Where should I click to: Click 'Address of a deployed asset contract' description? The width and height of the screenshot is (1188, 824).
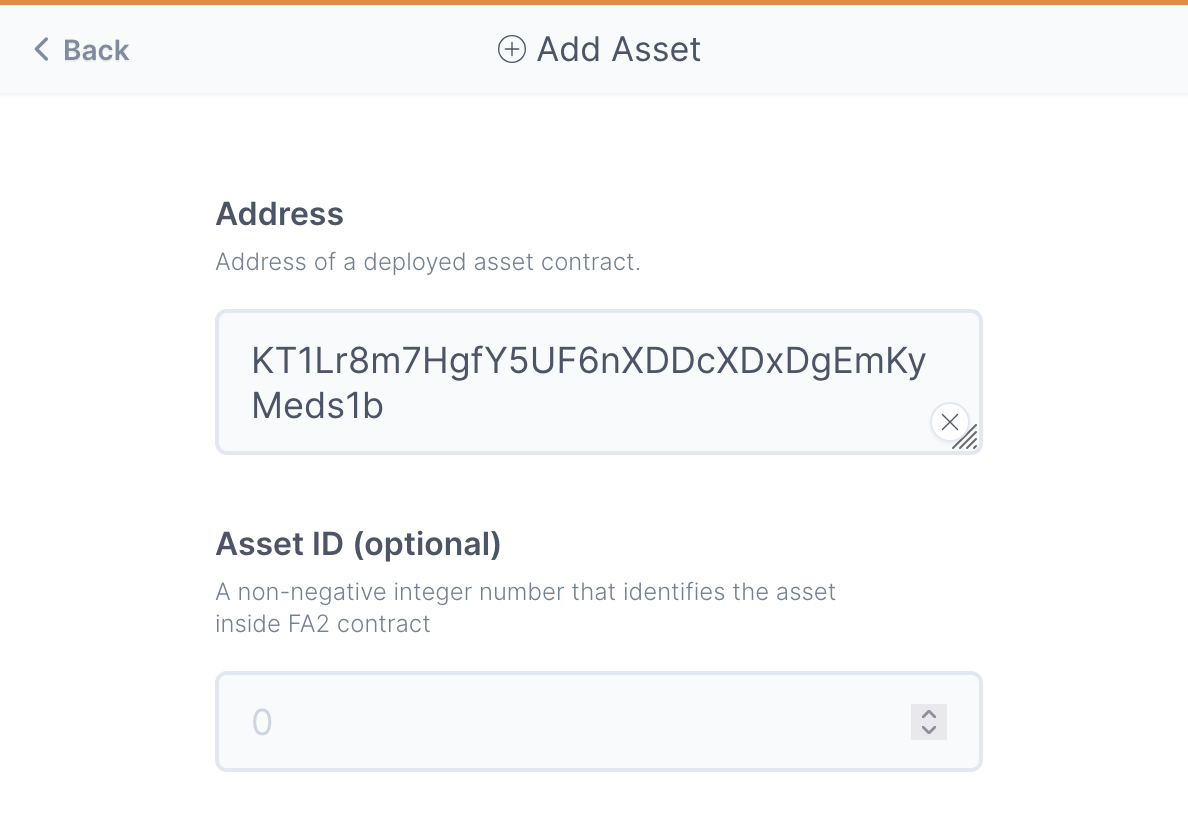tap(427, 262)
